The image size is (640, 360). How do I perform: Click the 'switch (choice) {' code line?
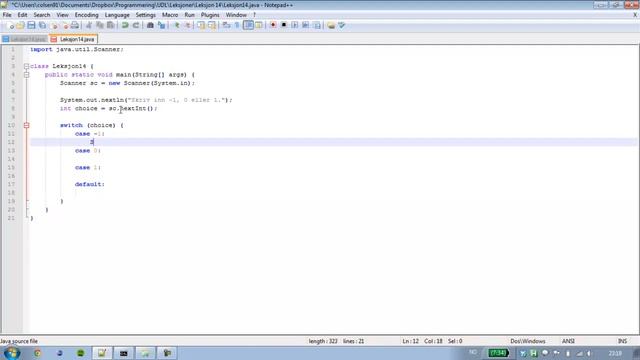point(91,125)
